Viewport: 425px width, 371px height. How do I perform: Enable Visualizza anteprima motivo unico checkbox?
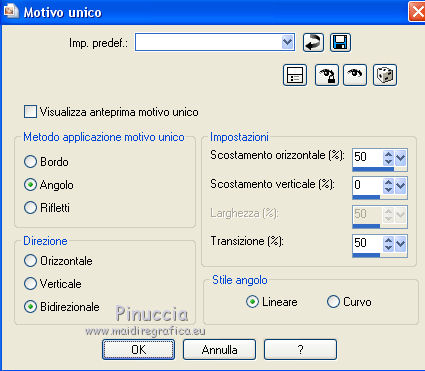pos(30,112)
